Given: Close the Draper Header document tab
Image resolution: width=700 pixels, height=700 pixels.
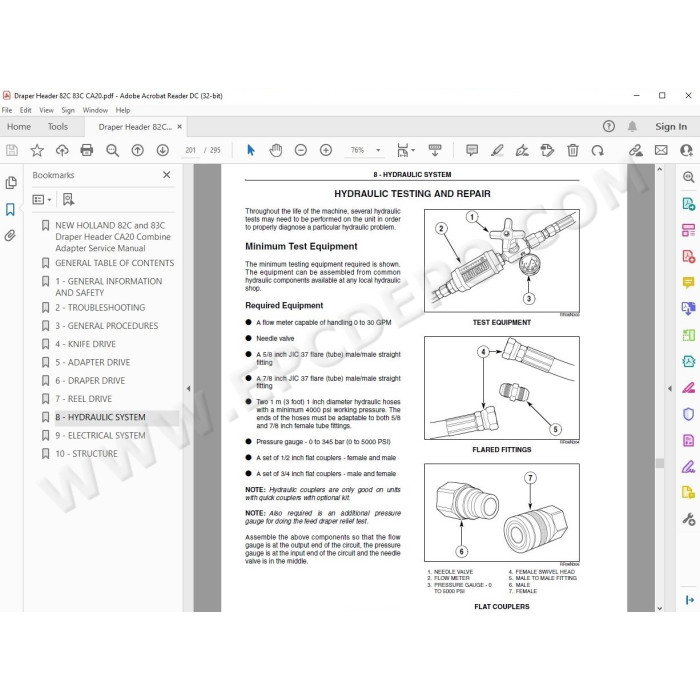Looking at the screenshot, I should 179,127.
